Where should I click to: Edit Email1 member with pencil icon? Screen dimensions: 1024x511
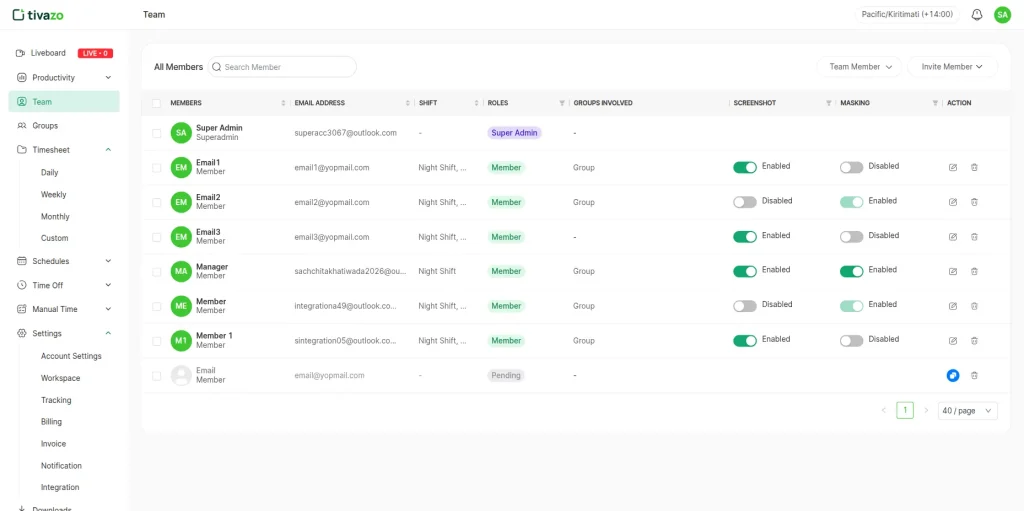click(x=953, y=167)
